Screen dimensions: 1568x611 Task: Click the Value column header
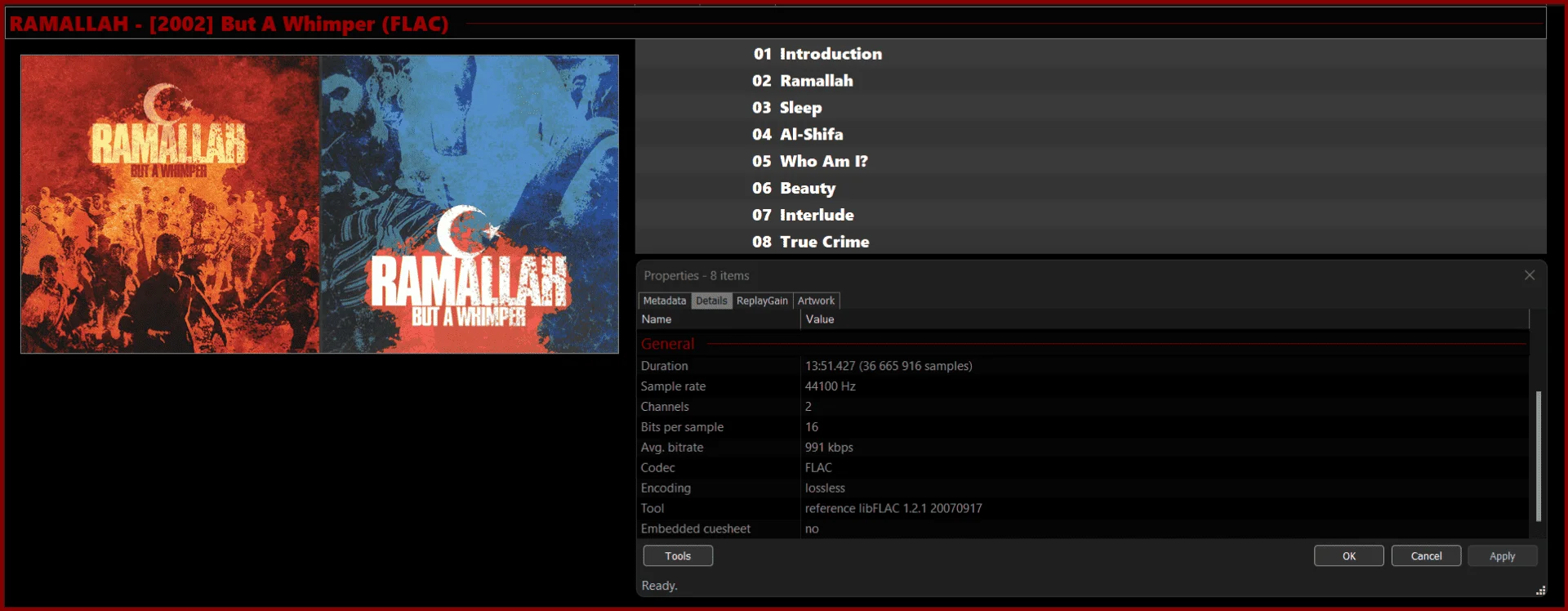(1165, 319)
